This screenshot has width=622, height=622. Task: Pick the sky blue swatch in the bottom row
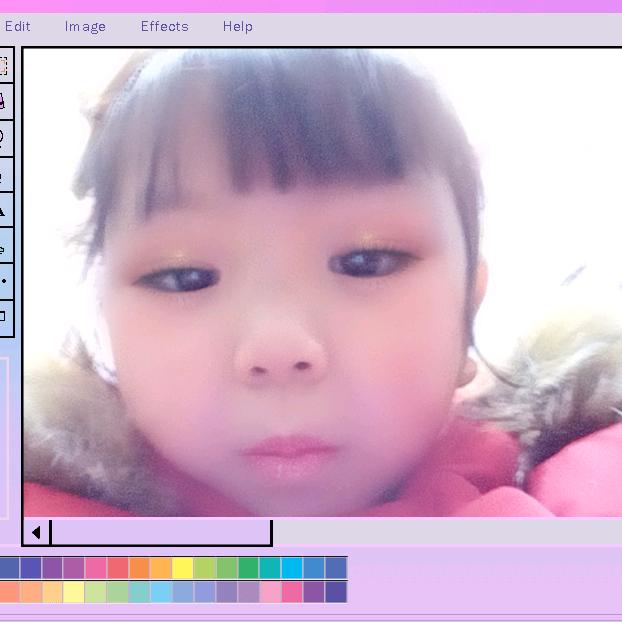(x=161, y=592)
